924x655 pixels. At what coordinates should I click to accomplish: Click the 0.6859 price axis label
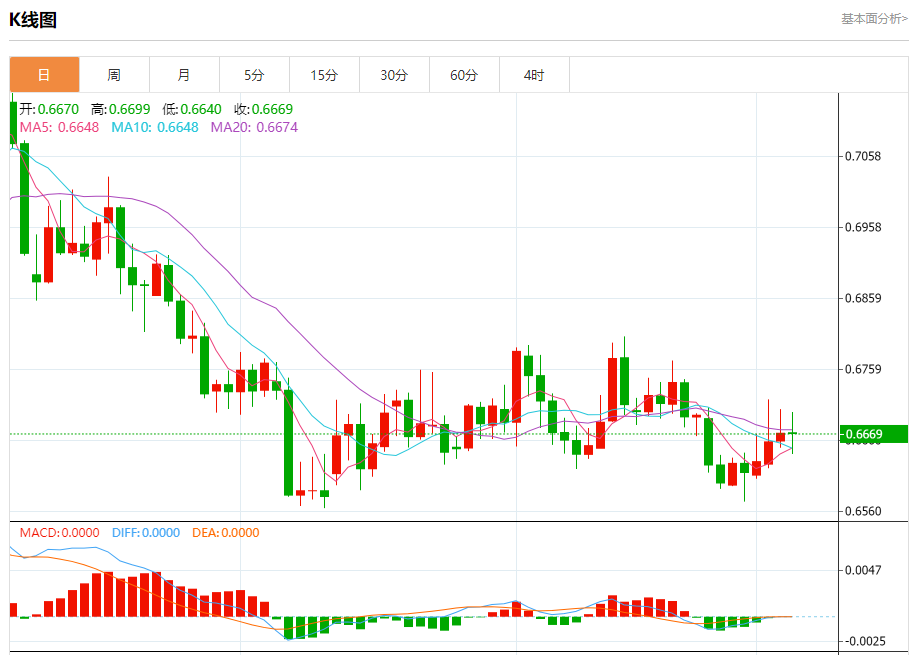pos(863,298)
